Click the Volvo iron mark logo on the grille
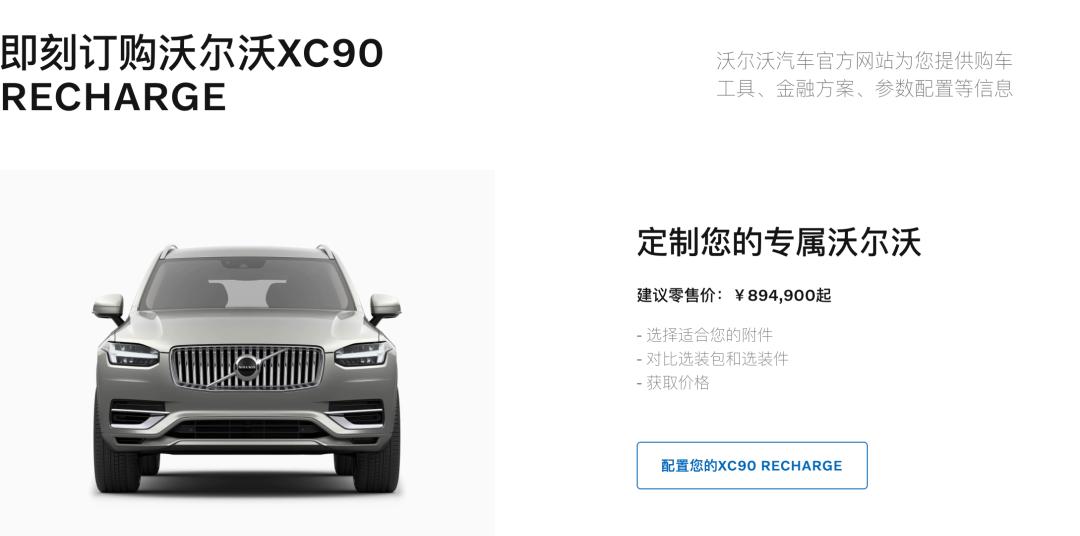The height and width of the screenshot is (536, 1080). tap(246, 367)
